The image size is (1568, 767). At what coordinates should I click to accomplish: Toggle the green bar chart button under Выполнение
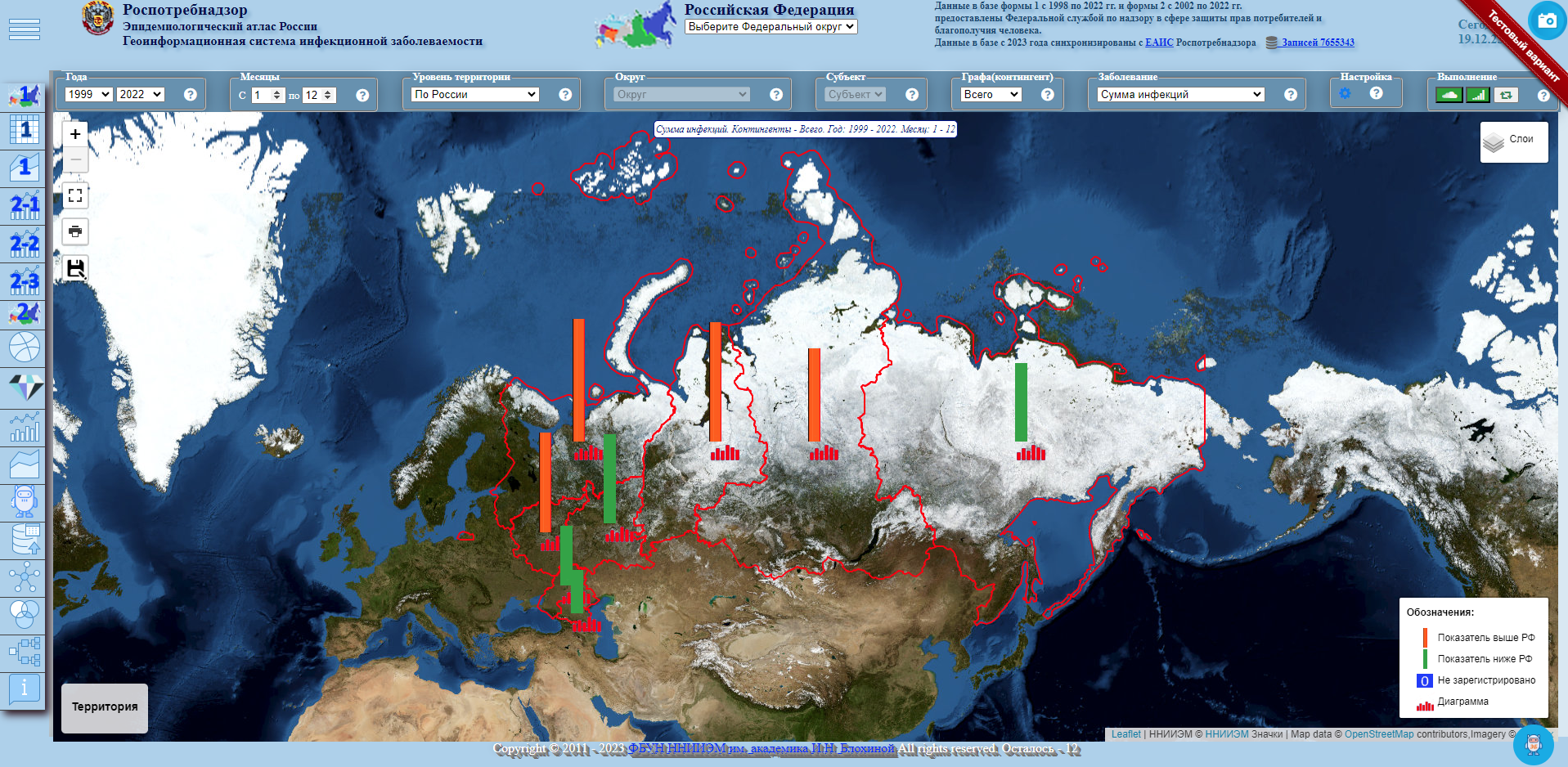click(x=1477, y=95)
